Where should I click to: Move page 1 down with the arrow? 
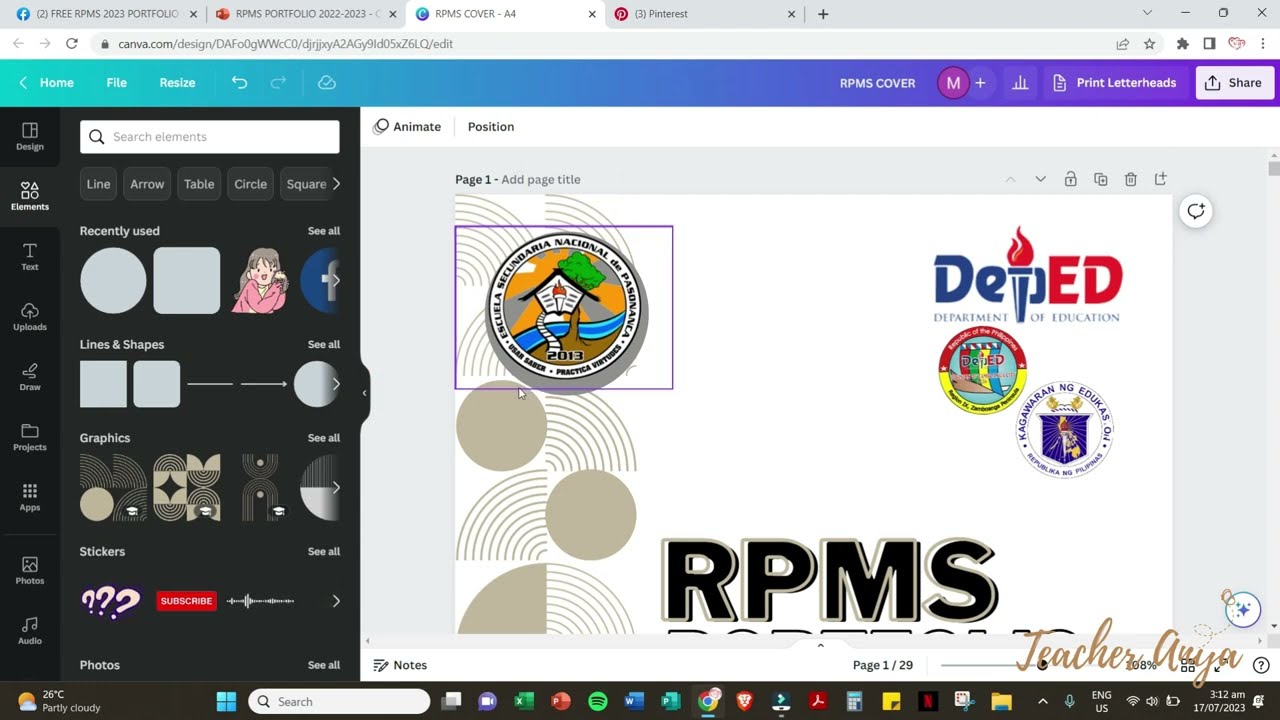(x=1040, y=179)
